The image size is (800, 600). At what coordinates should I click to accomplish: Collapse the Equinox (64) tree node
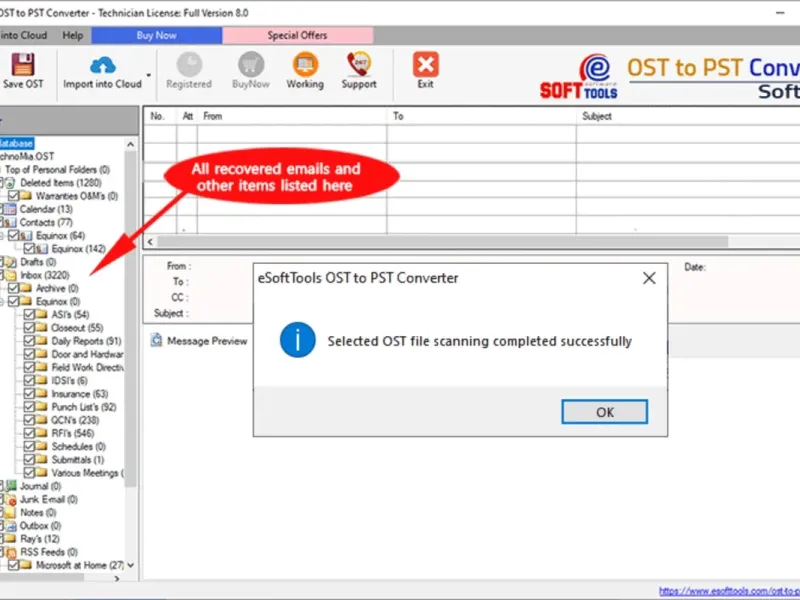[2, 235]
